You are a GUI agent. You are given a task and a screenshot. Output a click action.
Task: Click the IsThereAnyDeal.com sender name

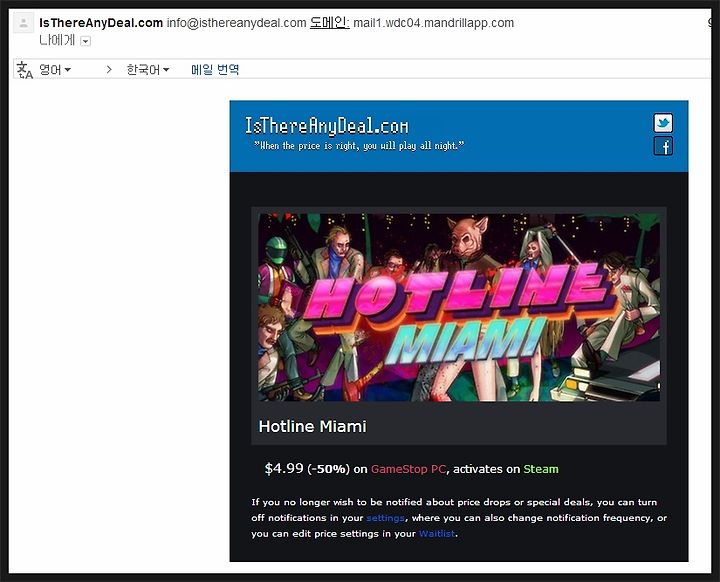point(101,23)
